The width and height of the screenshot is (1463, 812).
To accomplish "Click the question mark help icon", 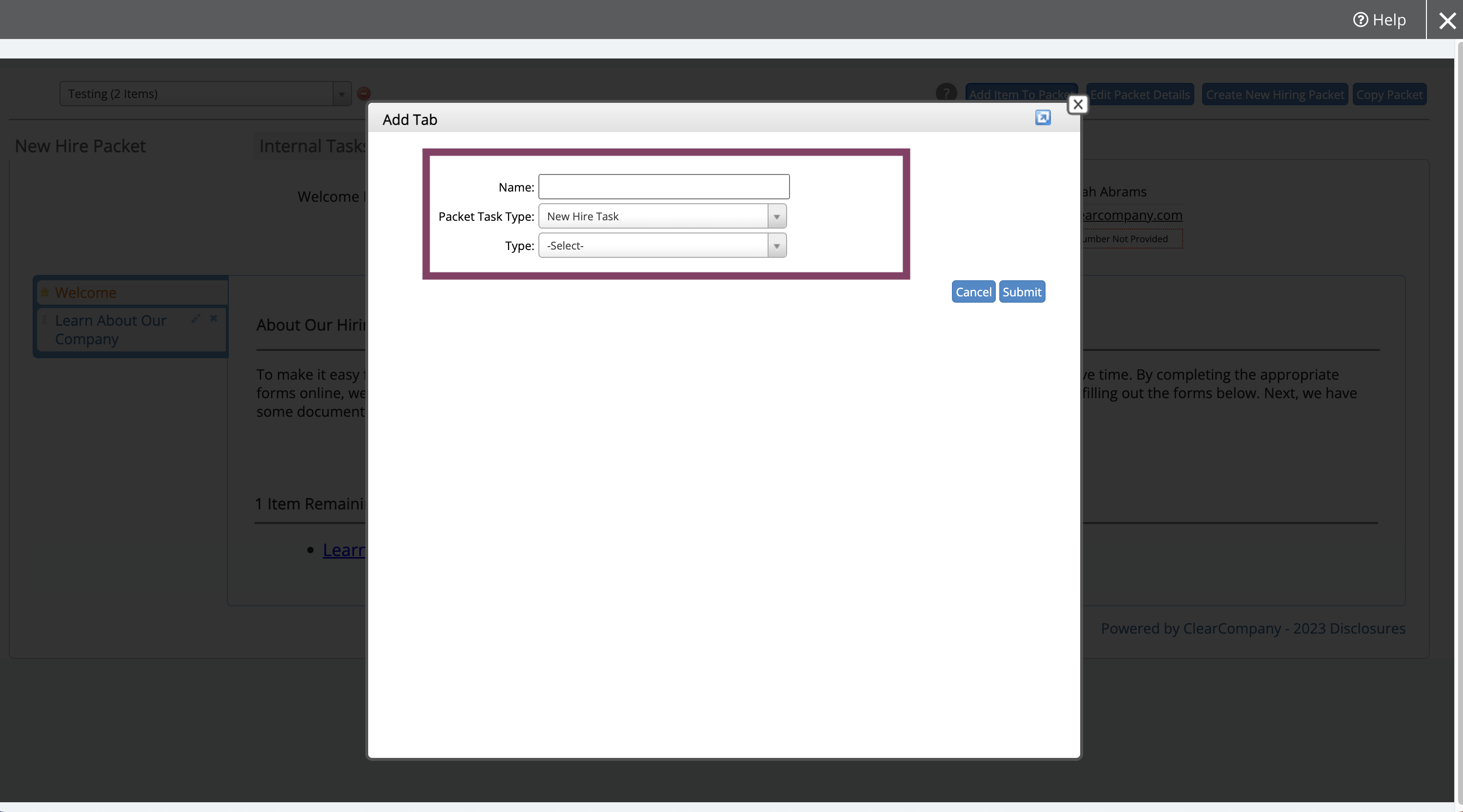I will (x=946, y=94).
